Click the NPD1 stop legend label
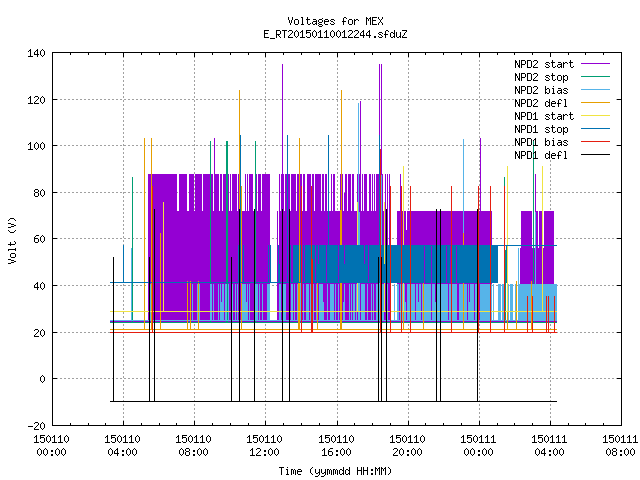 [x=541, y=129]
